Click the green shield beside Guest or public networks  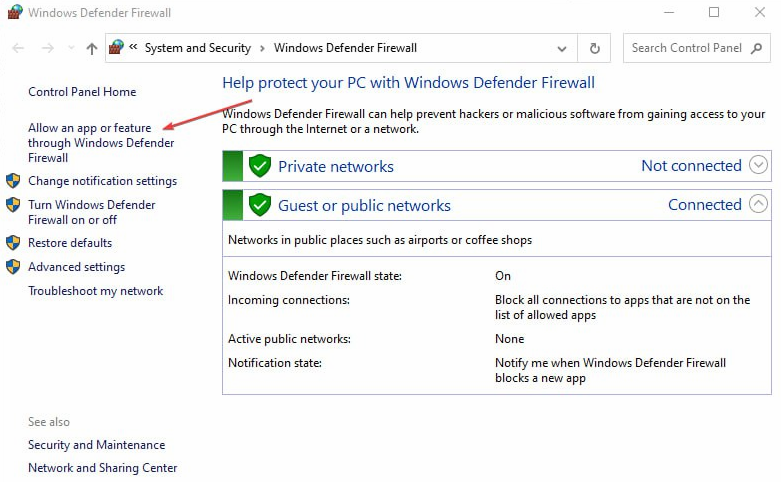tap(260, 205)
